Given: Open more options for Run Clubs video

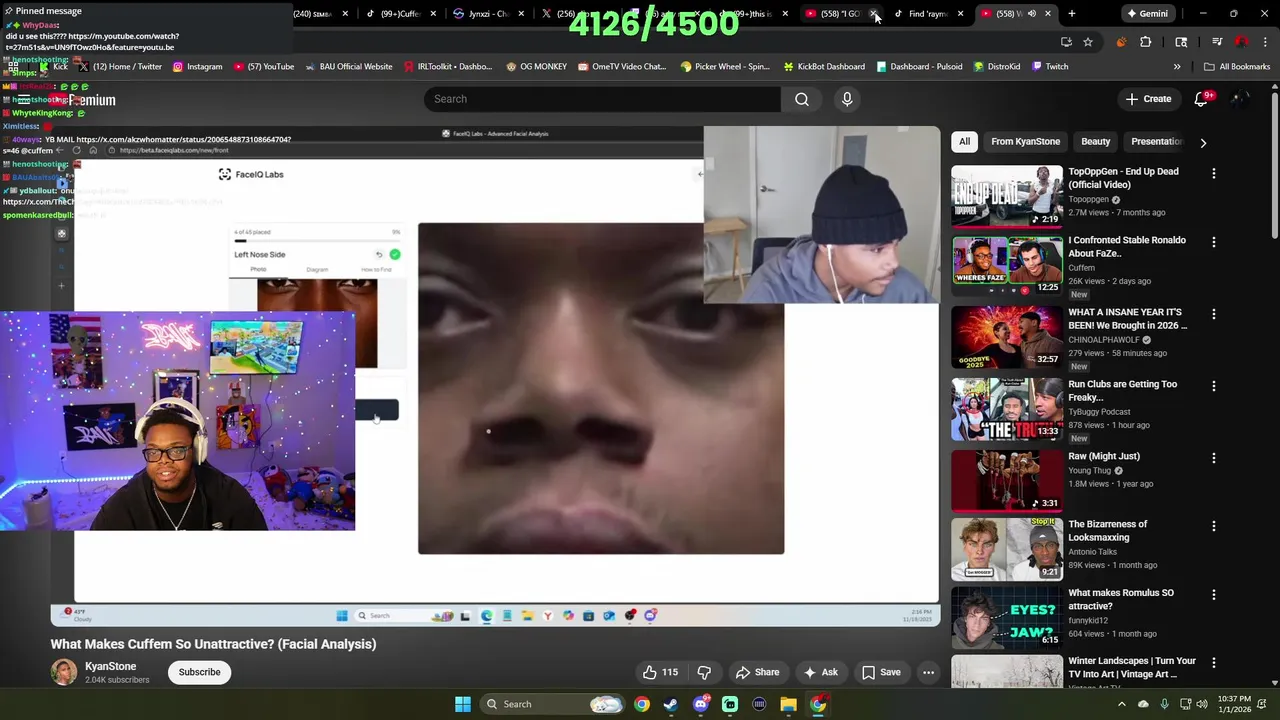Looking at the screenshot, I should click(x=1214, y=386).
